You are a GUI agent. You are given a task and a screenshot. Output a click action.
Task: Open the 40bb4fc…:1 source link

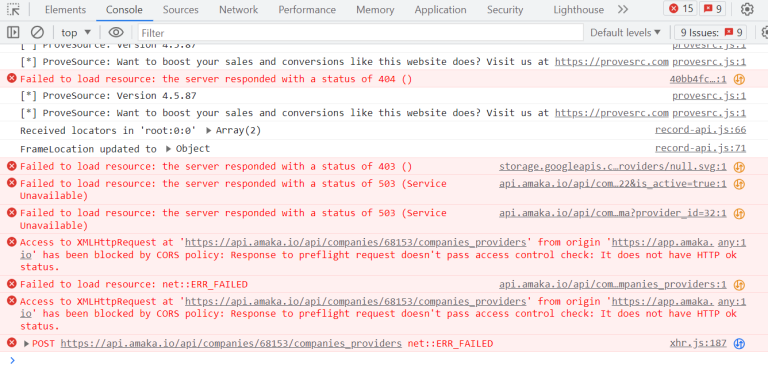tap(698, 79)
